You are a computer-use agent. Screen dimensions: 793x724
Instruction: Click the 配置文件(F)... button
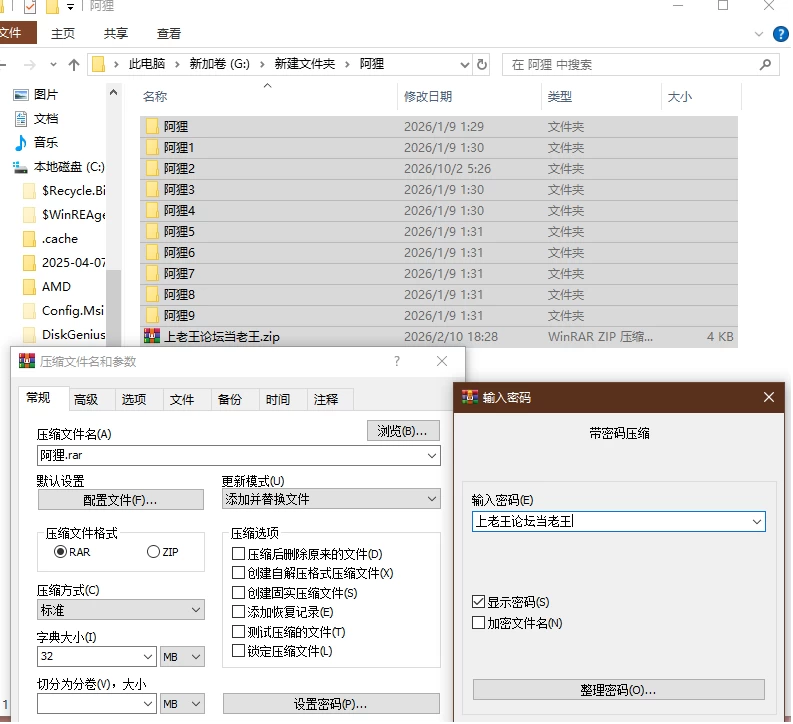[x=120, y=500]
